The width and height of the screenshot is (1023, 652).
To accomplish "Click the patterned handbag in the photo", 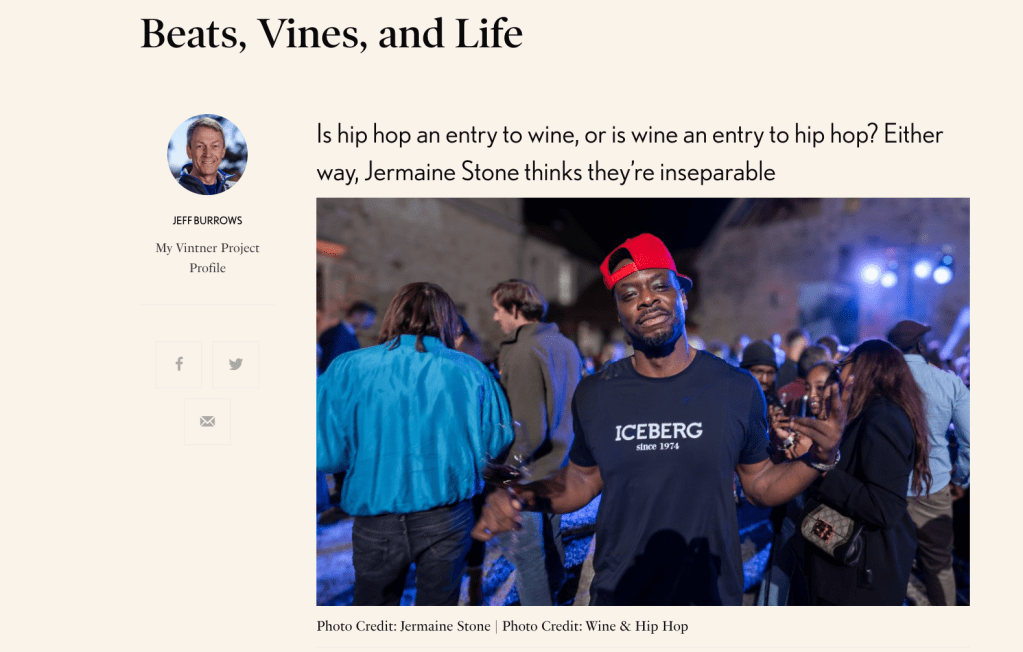I will [x=831, y=533].
